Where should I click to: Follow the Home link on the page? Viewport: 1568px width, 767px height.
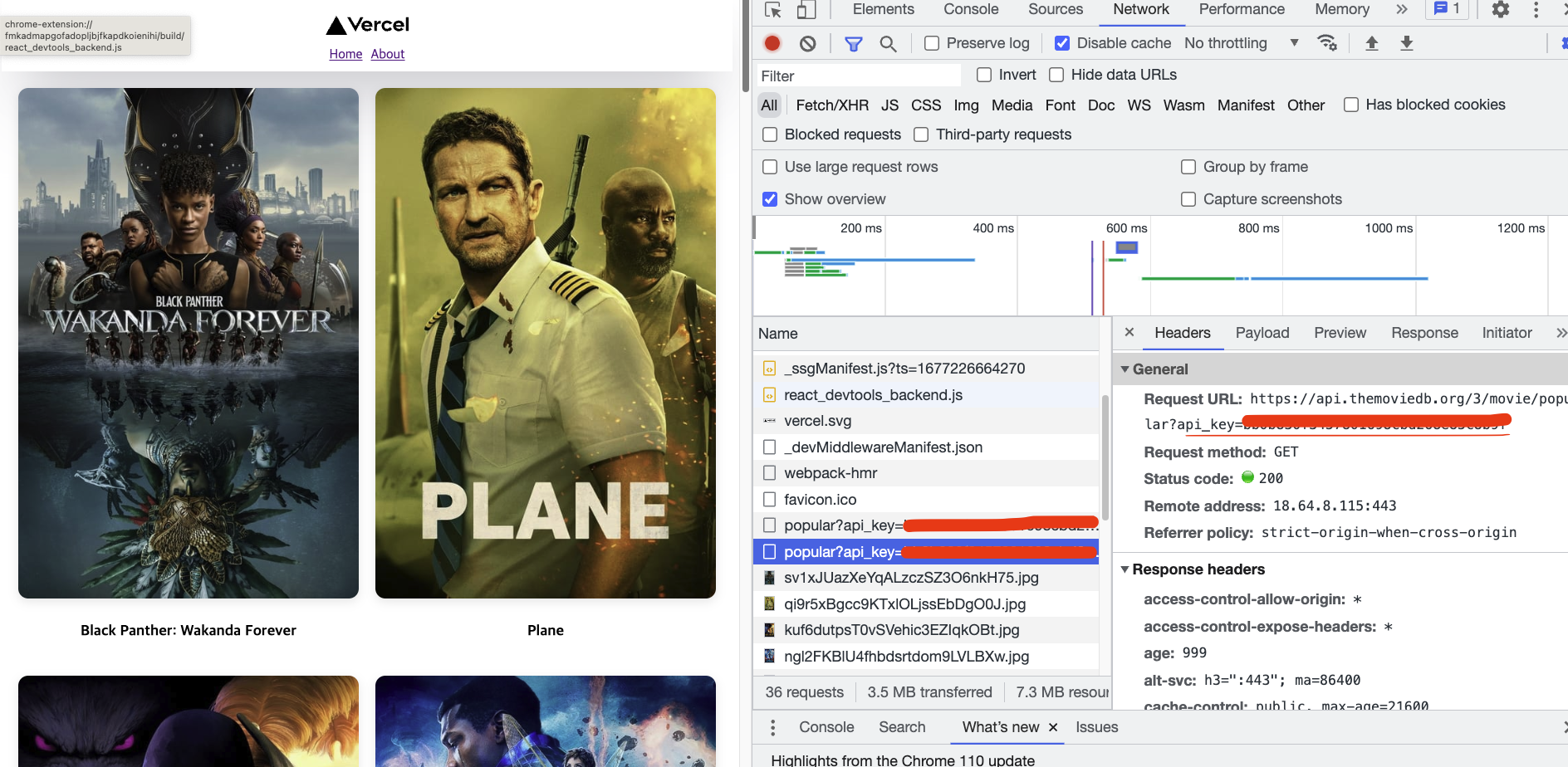(x=345, y=54)
